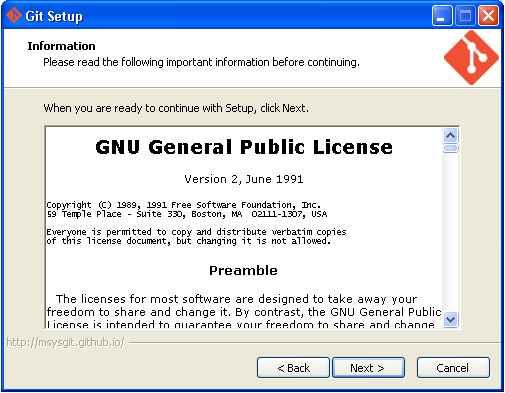Open the msysgit.github.io link
The image size is (505, 393).
(65, 342)
